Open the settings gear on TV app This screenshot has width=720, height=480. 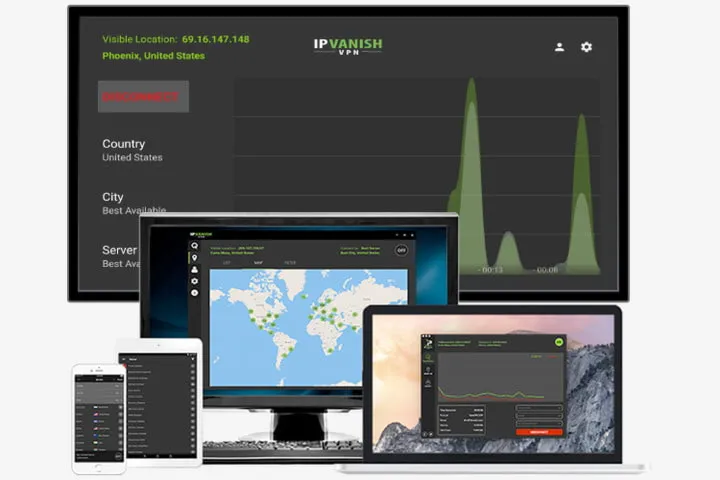[586, 47]
